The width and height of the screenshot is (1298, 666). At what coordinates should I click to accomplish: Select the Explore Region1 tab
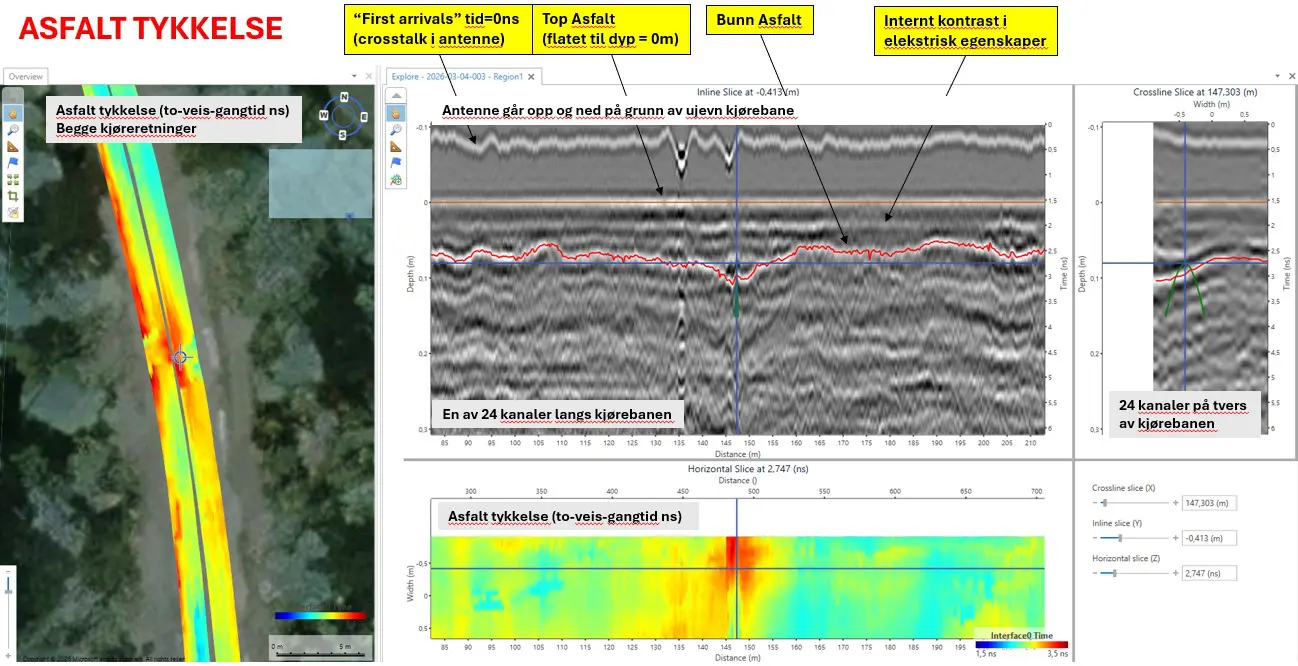[x=458, y=76]
